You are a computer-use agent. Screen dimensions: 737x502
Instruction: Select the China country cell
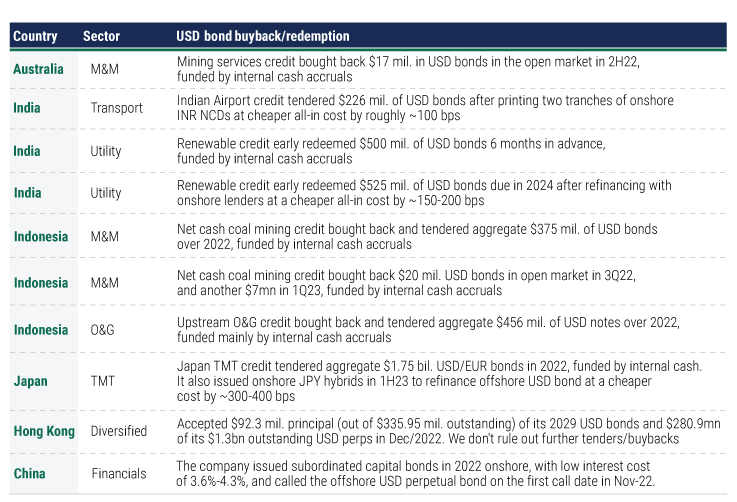pos(30,472)
